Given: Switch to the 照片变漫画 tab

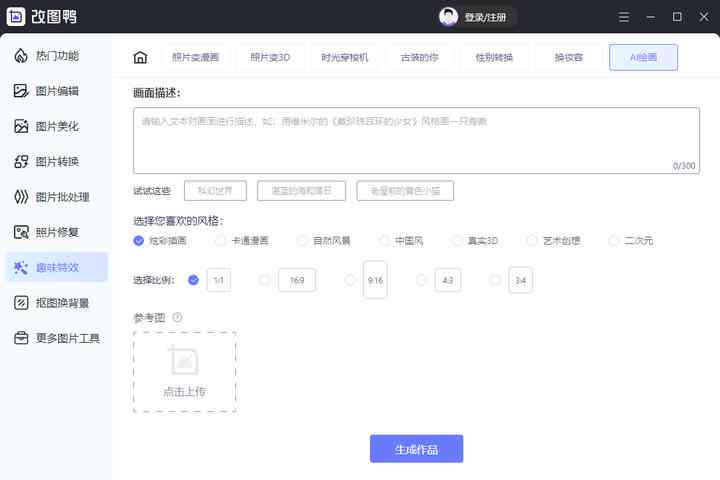Looking at the screenshot, I should pos(195,57).
